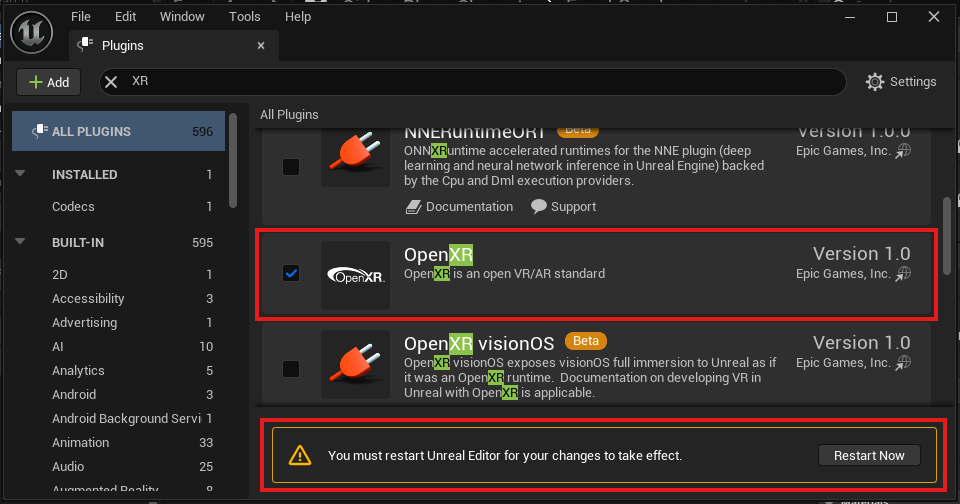
Task: Minimize the editor window
Action: click(850, 17)
